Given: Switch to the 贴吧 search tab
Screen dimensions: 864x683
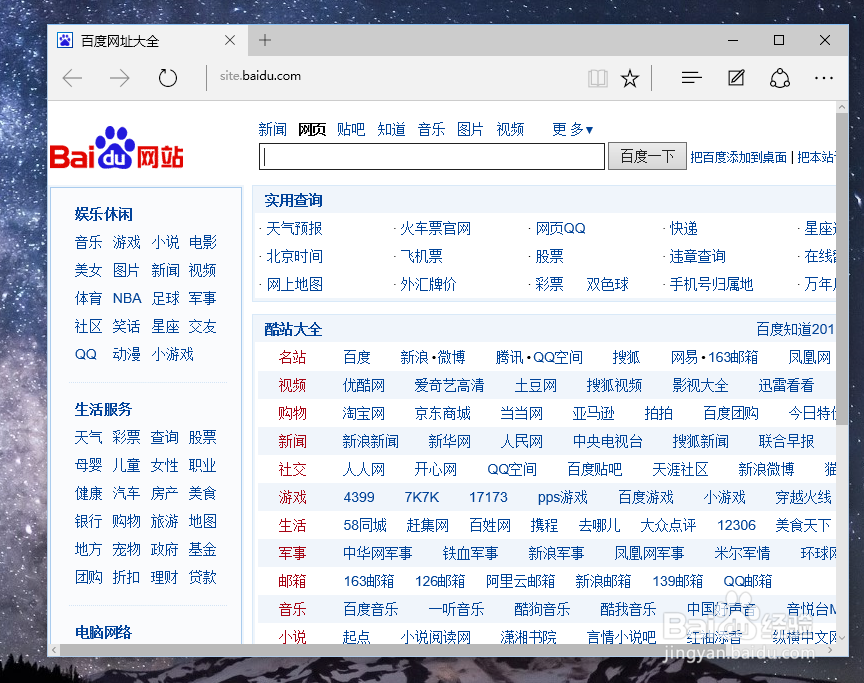Looking at the screenshot, I should 351,129.
